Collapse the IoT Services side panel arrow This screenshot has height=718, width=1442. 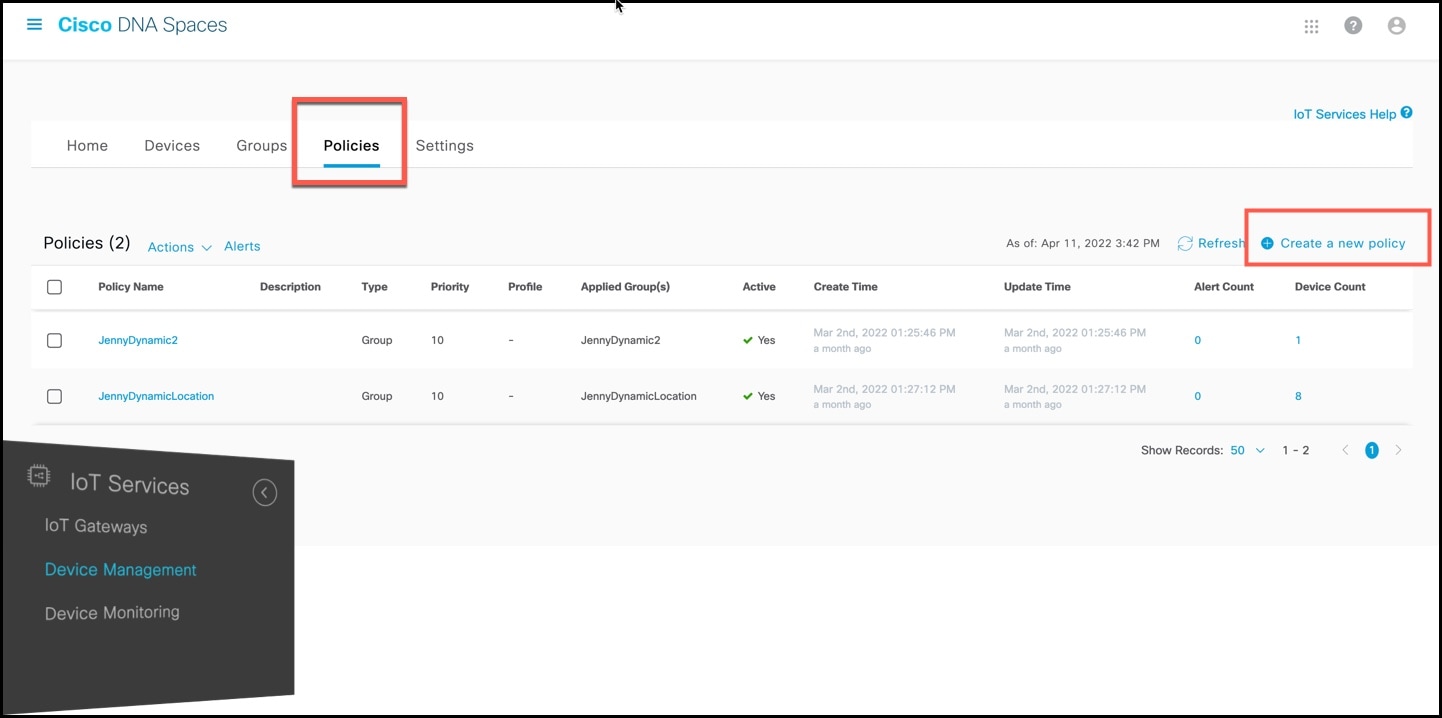click(265, 492)
